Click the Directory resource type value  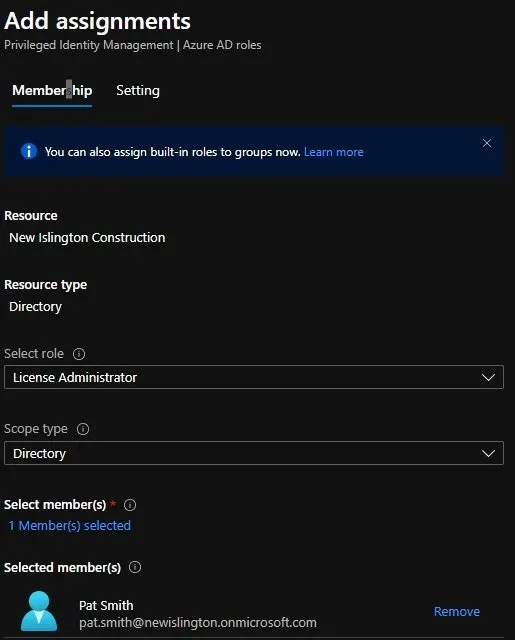(x=35, y=307)
